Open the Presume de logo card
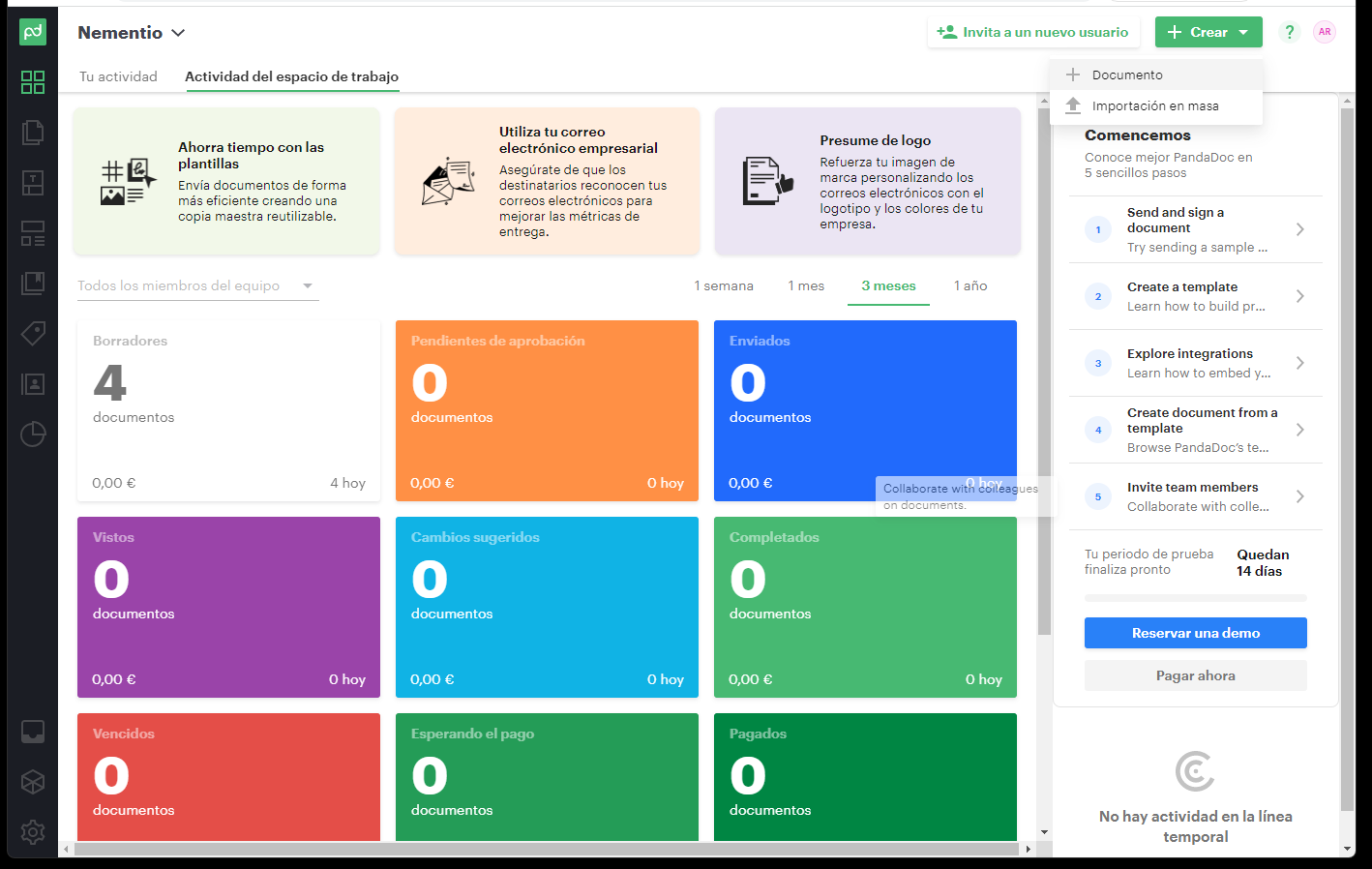Viewport: 1372px width, 869px height. pos(867,181)
